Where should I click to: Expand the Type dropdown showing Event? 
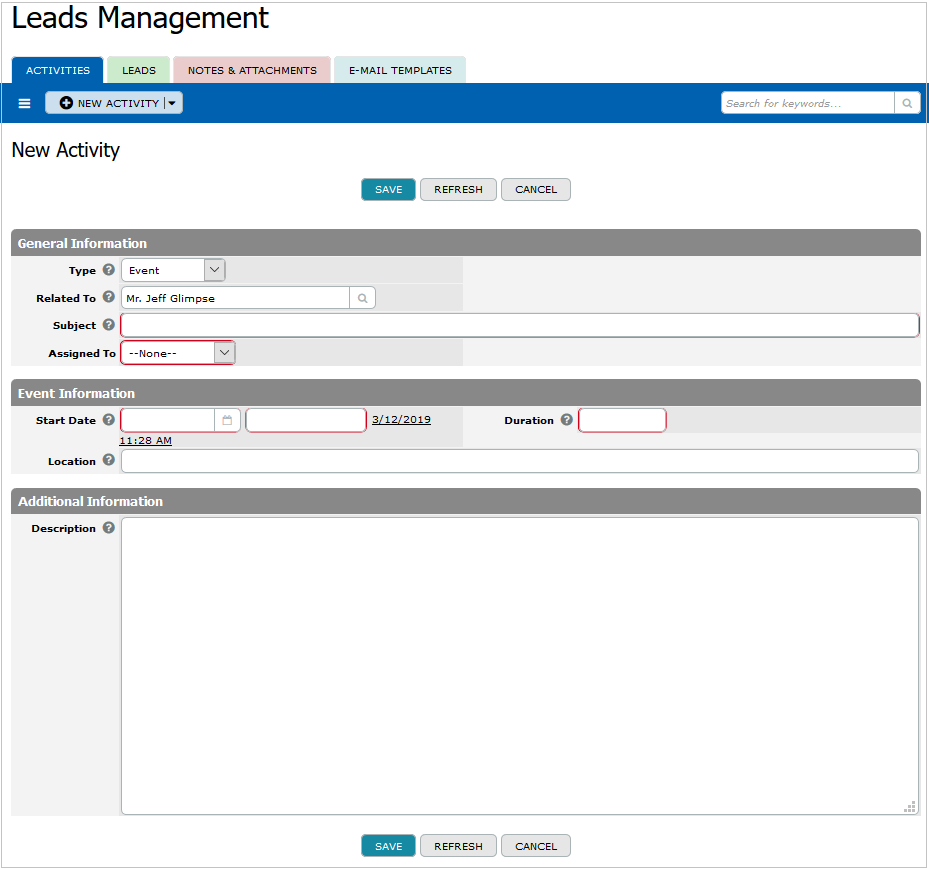214,270
